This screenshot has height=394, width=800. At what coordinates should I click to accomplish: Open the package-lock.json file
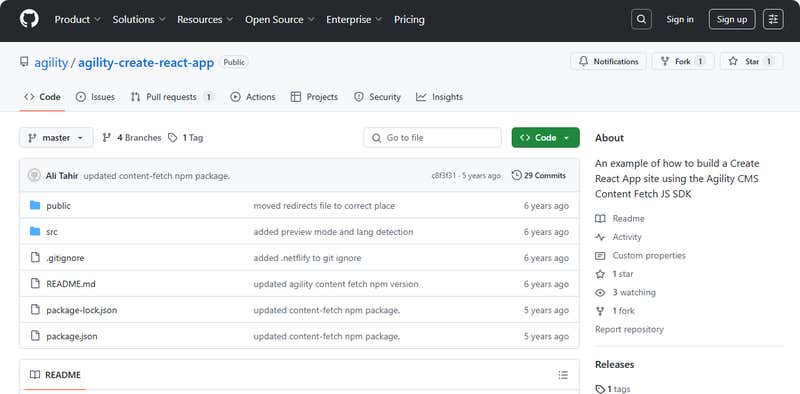click(82, 310)
